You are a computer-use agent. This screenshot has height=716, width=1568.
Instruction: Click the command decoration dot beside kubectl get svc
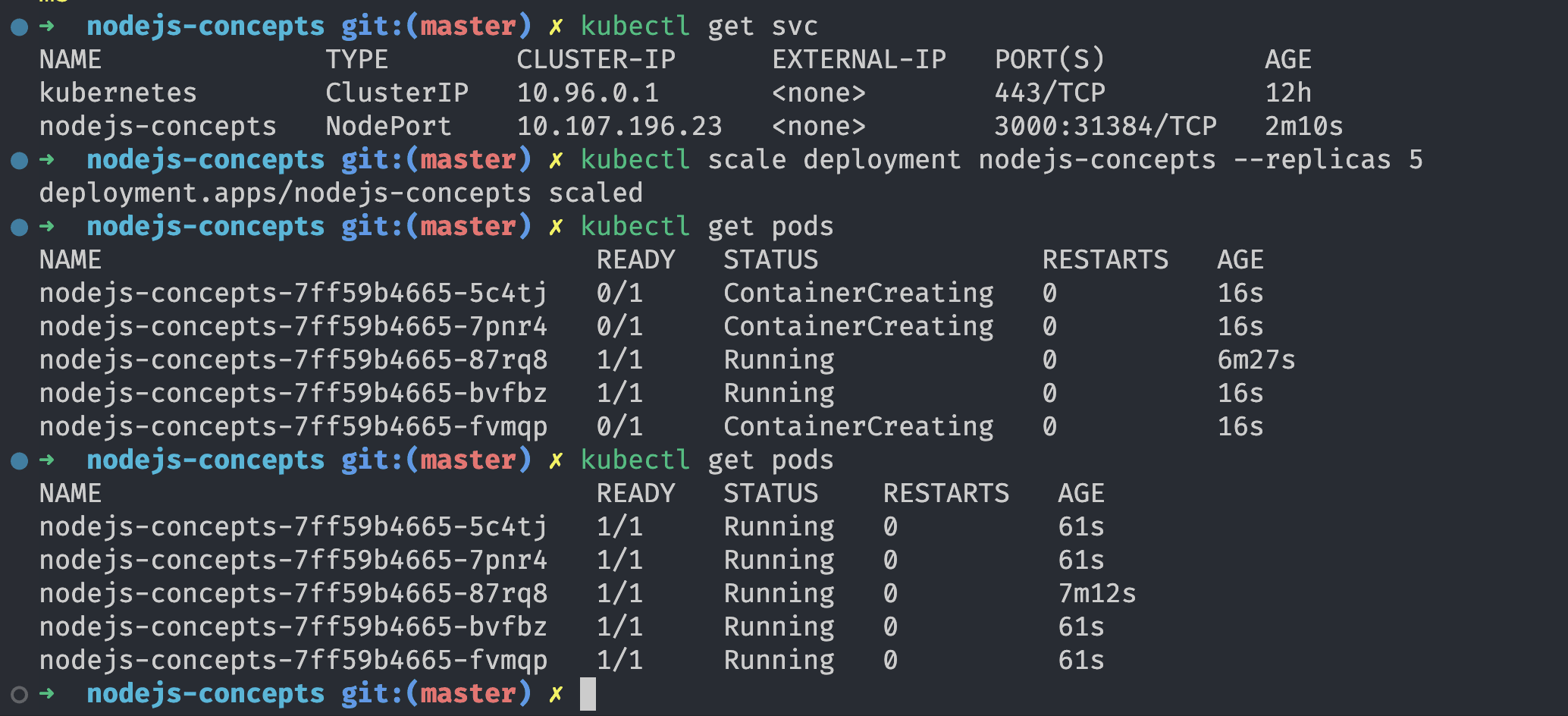(20, 27)
